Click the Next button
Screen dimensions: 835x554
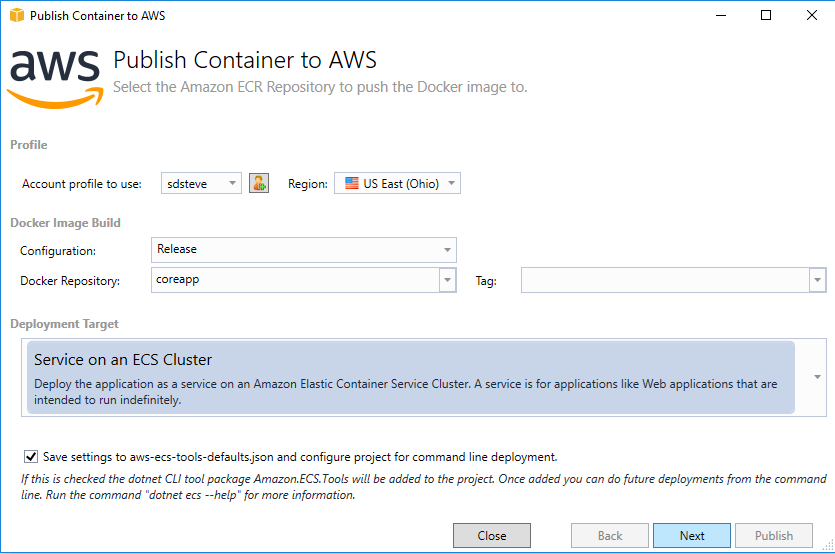[x=692, y=535]
